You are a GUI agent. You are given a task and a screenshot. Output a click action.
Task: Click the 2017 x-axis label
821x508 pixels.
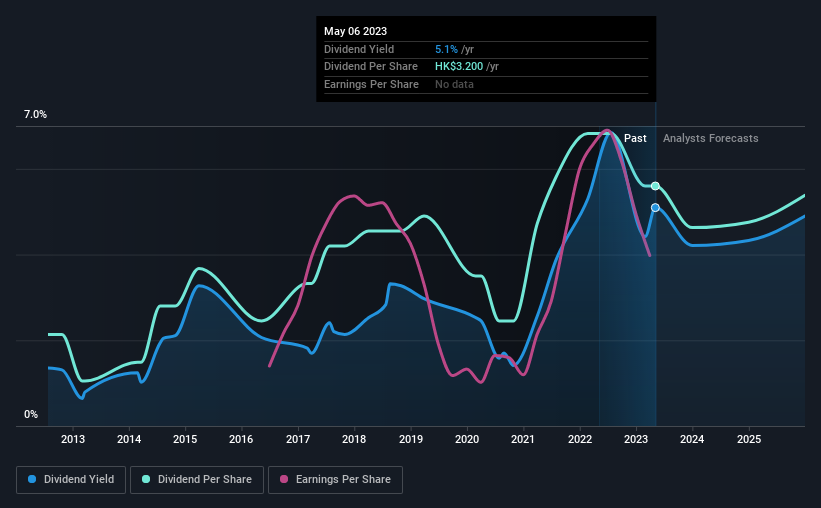tap(298, 439)
